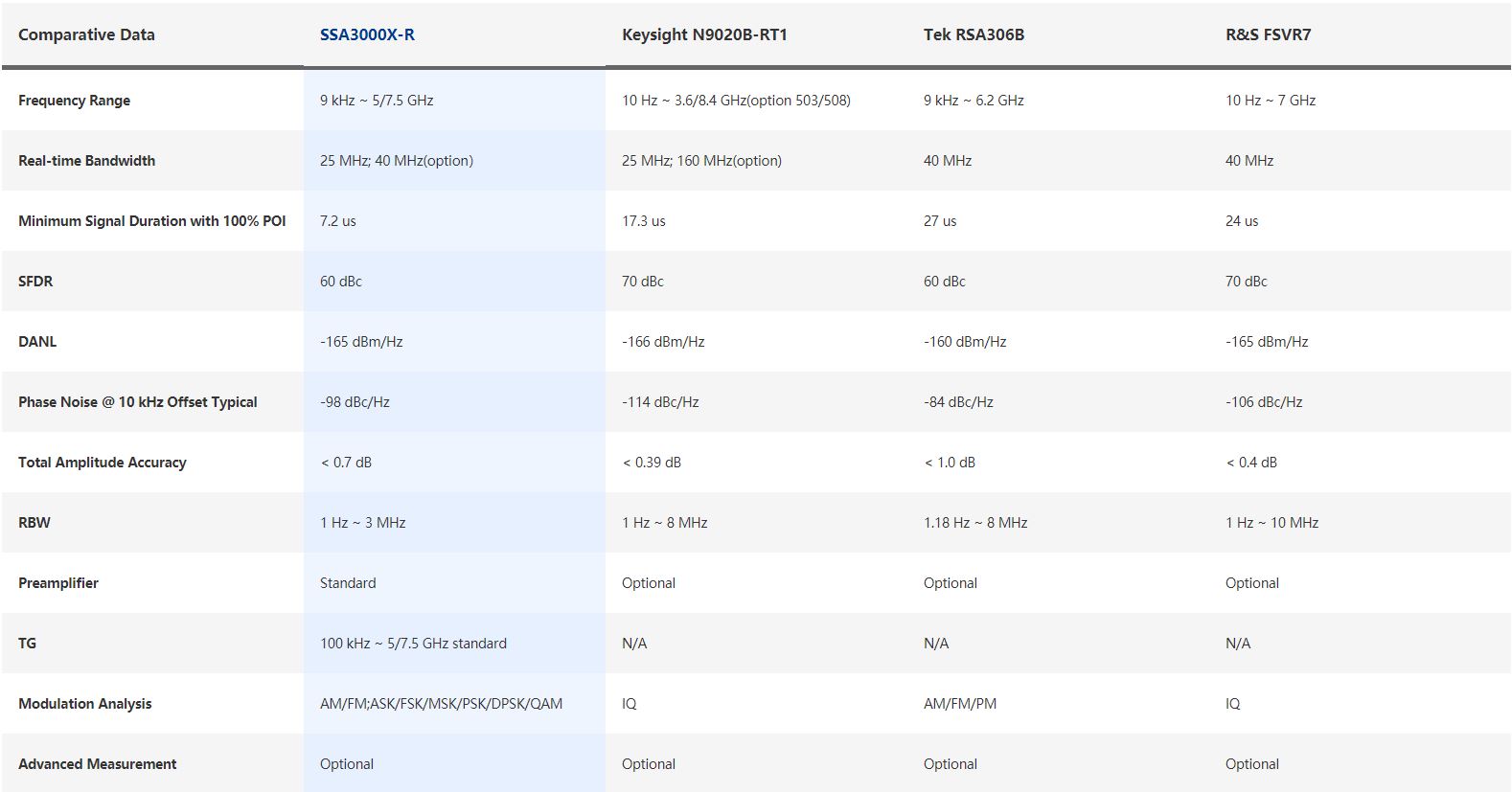Select R&S FSVR7's 70 dBc SFDR cell
Image resolution: width=1512 pixels, height=792 pixels.
tap(1247, 282)
